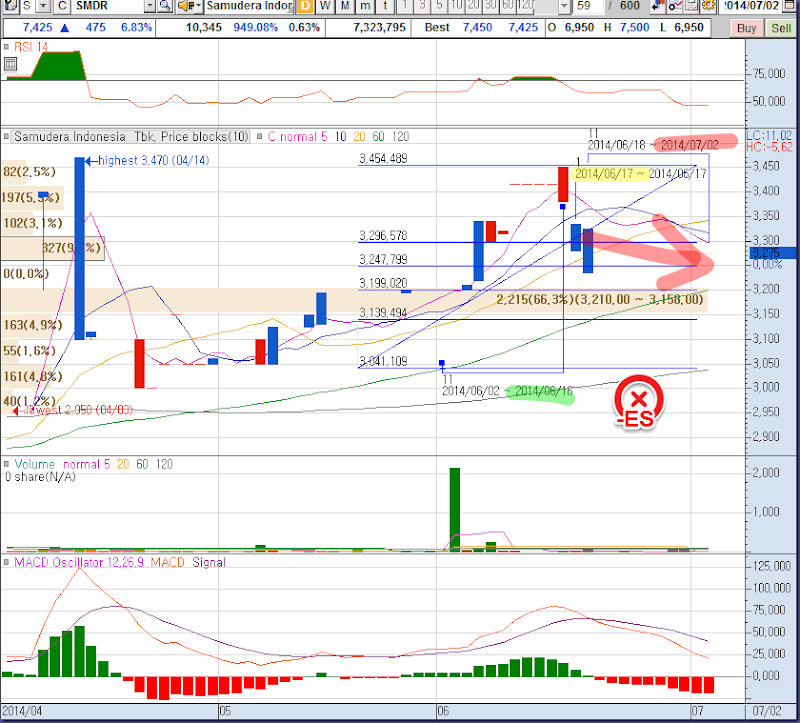
Task: Select the Monthly (M) period
Action: pyautogui.click(x=345, y=6)
